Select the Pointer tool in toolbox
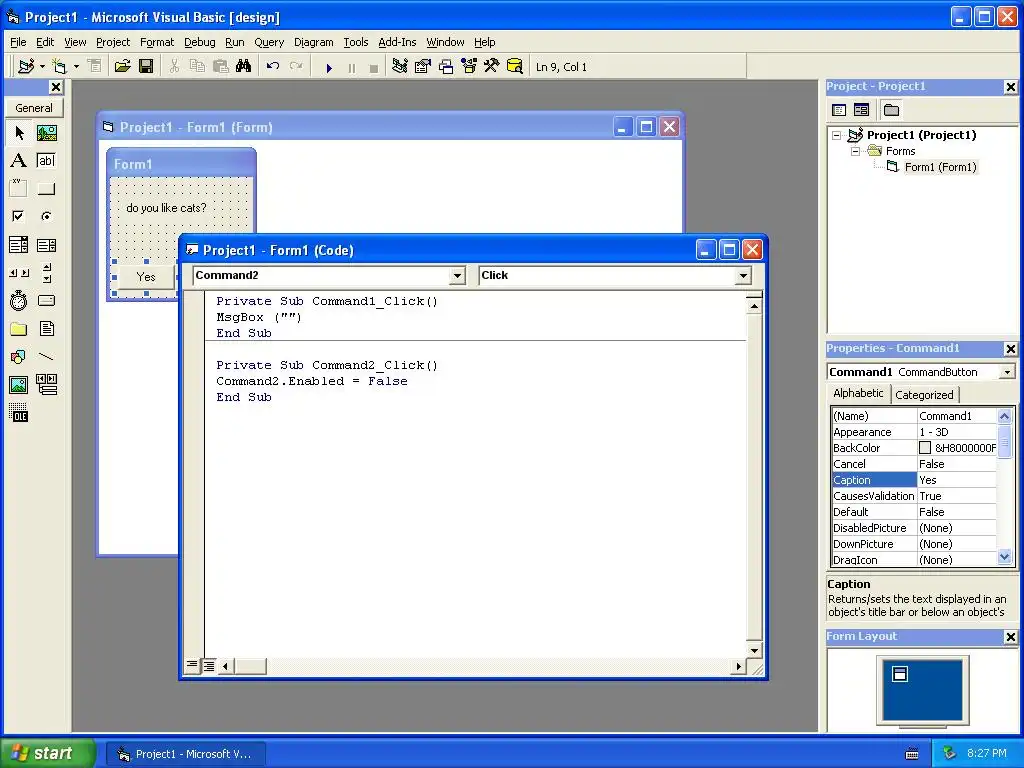 (19, 133)
